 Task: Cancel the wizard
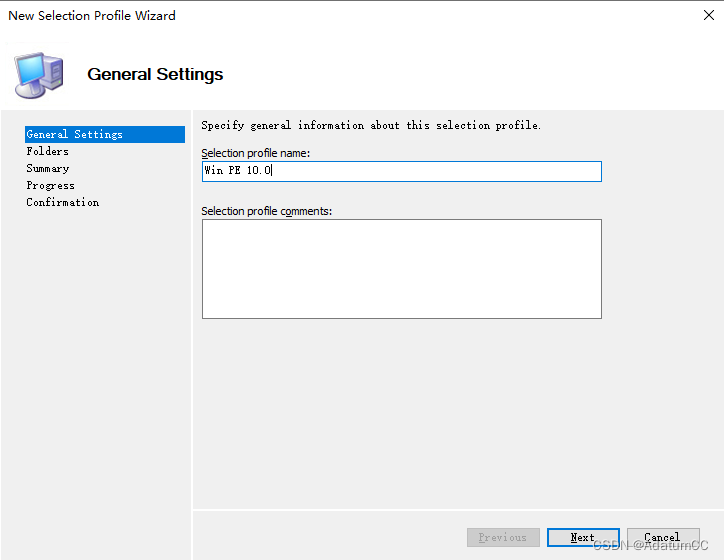(x=662, y=537)
